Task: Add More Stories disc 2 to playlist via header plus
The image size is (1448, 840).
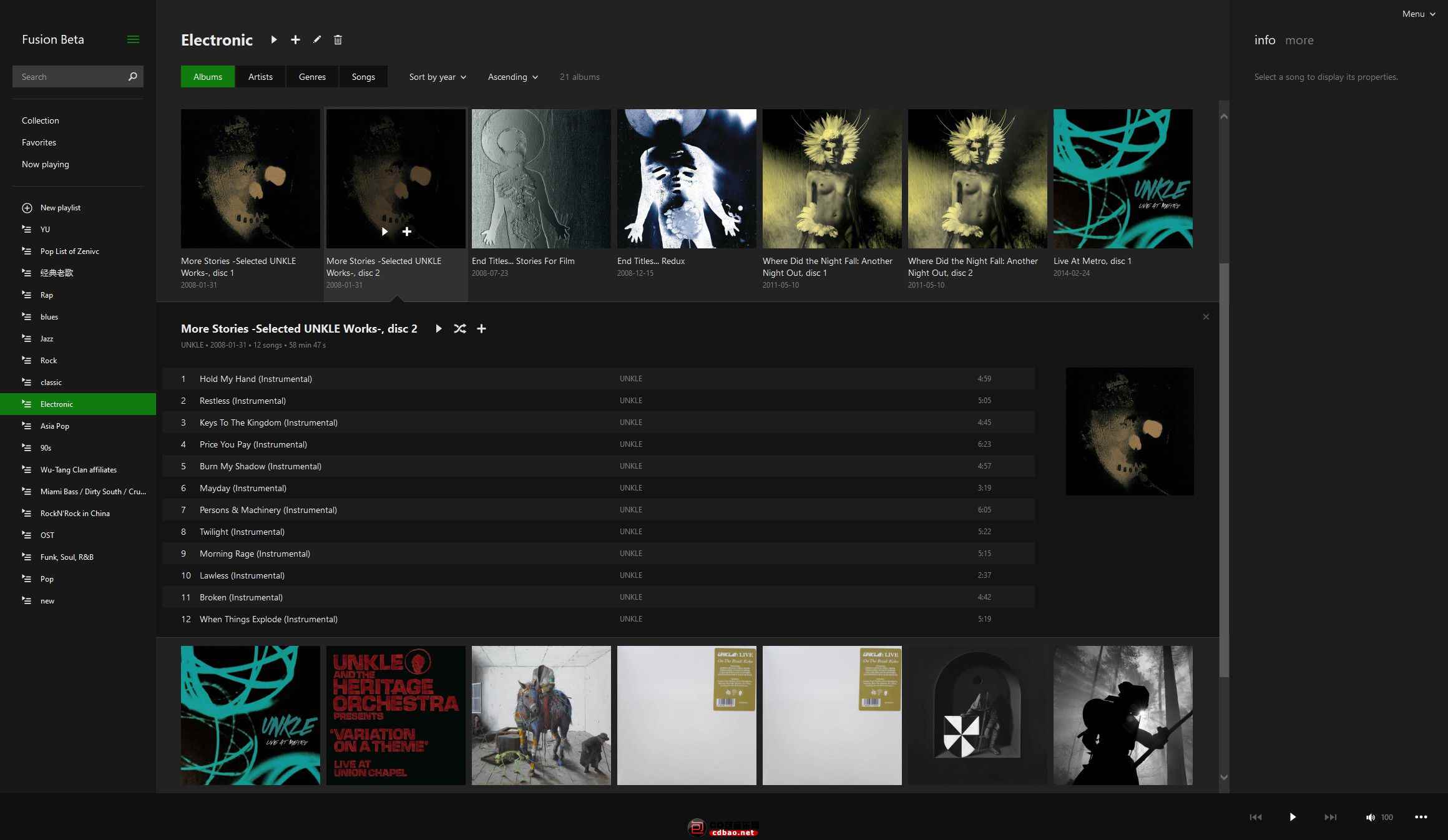Action: pyautogui.click(x=481, y=329)
